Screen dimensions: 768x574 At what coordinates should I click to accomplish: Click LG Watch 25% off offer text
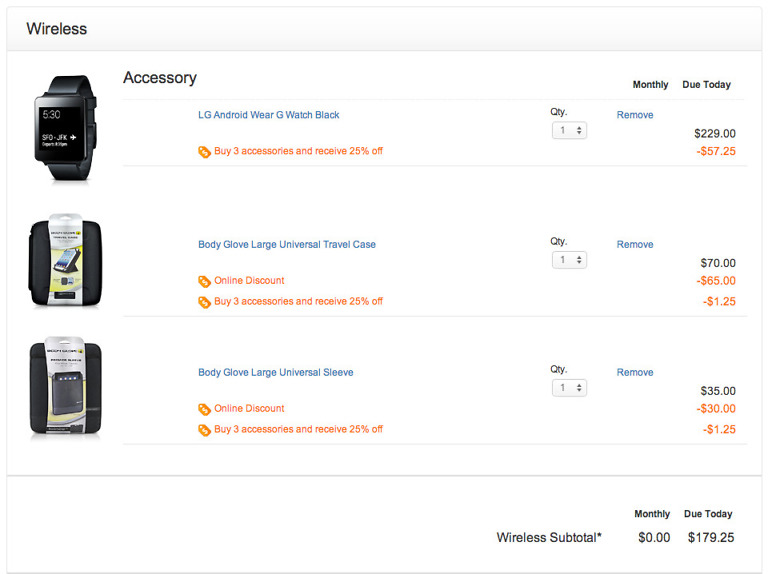(298, 152)
